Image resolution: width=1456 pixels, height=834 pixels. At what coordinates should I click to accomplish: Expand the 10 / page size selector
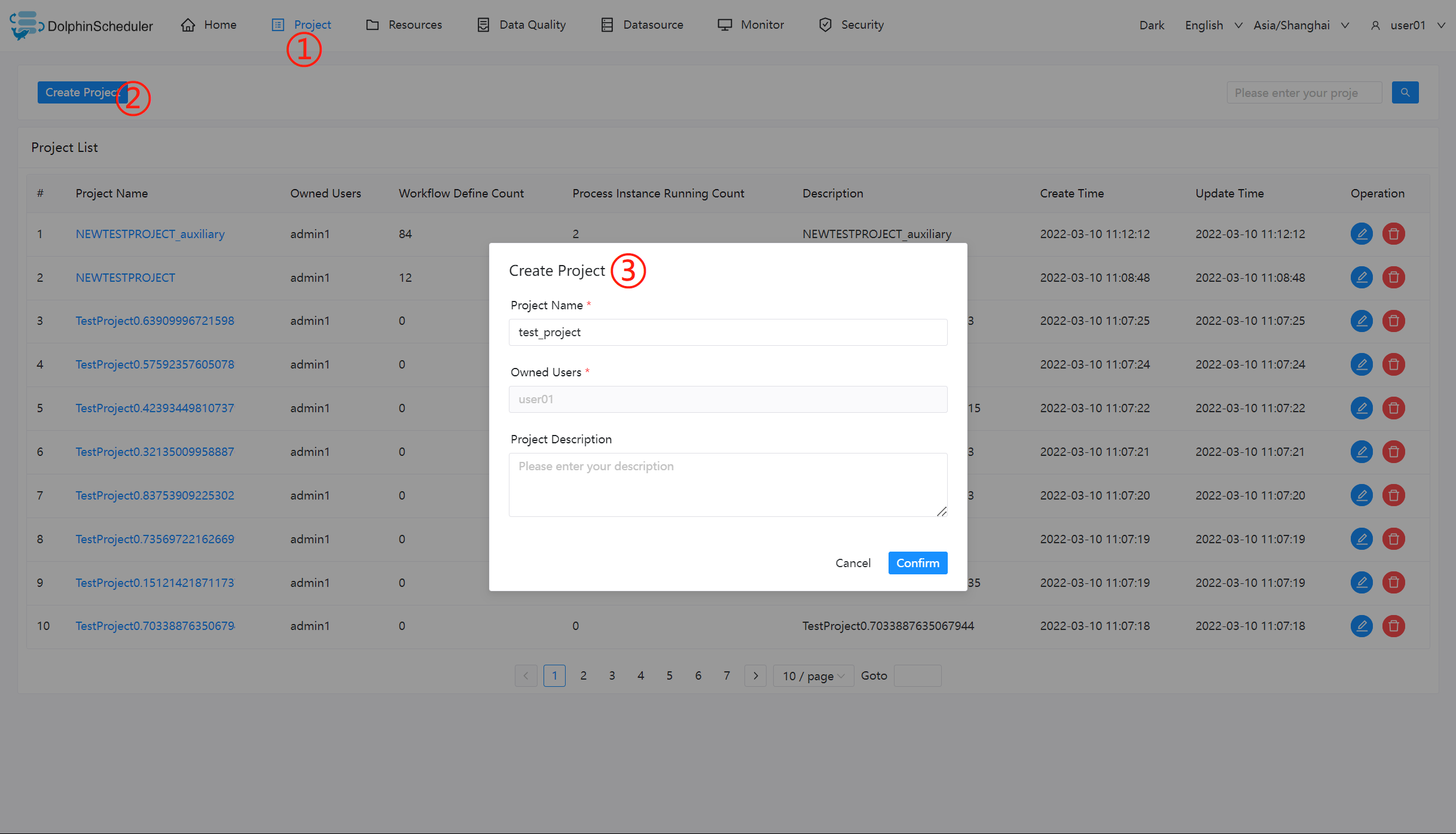click(813, 676)
